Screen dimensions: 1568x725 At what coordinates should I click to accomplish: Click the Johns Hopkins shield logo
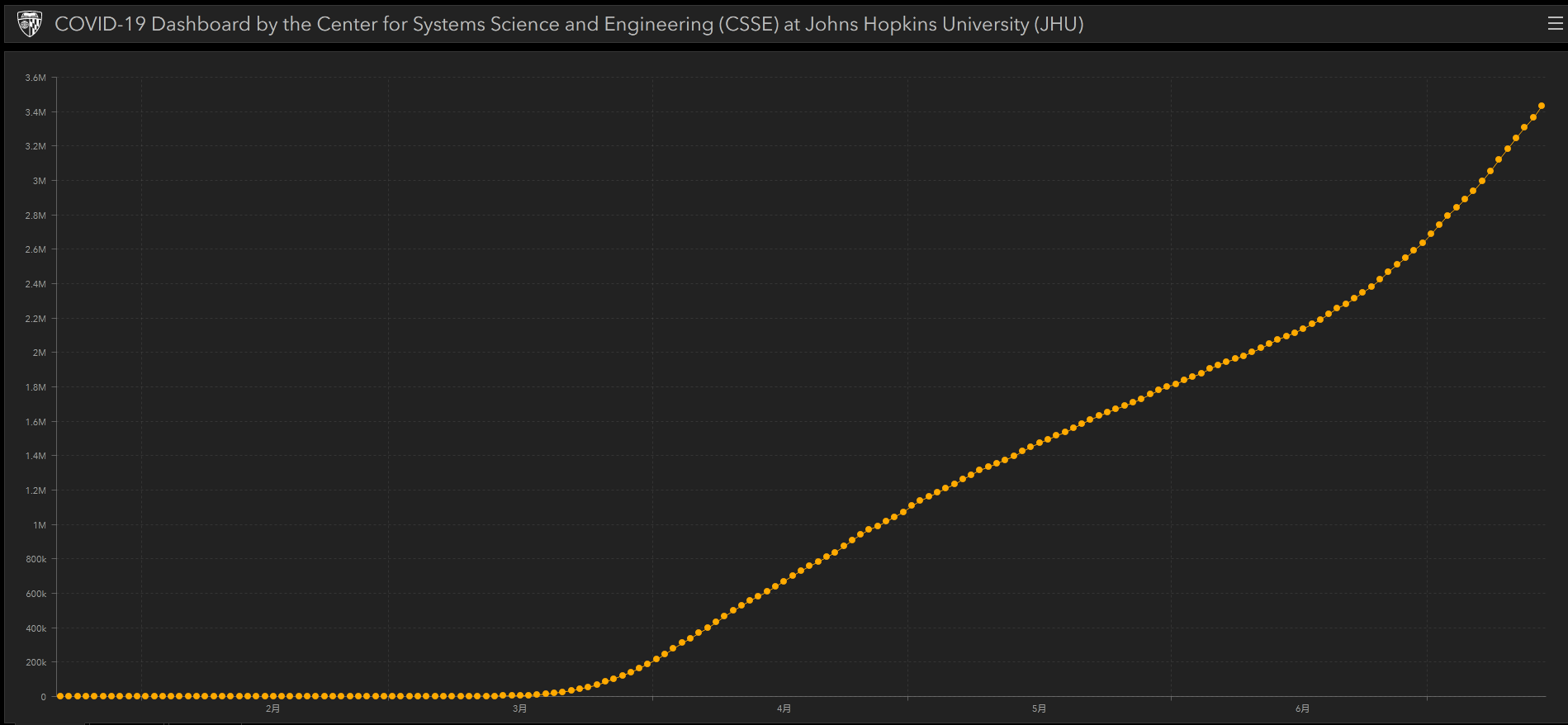[30, 24]
